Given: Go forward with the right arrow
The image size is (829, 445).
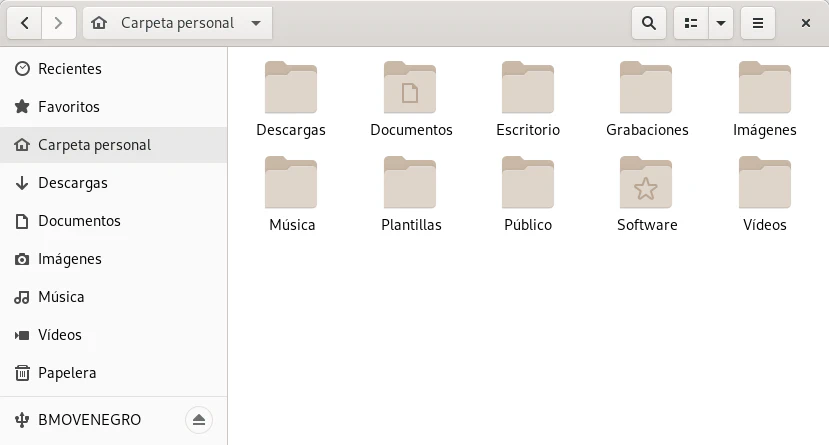Looking at the screenshot, I should tap(59, 23).
